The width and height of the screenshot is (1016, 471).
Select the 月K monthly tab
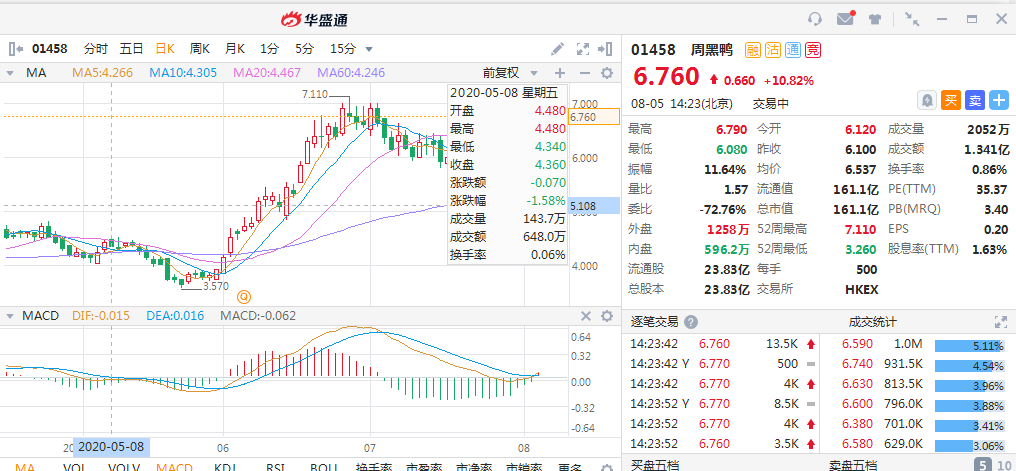(235, 49)
